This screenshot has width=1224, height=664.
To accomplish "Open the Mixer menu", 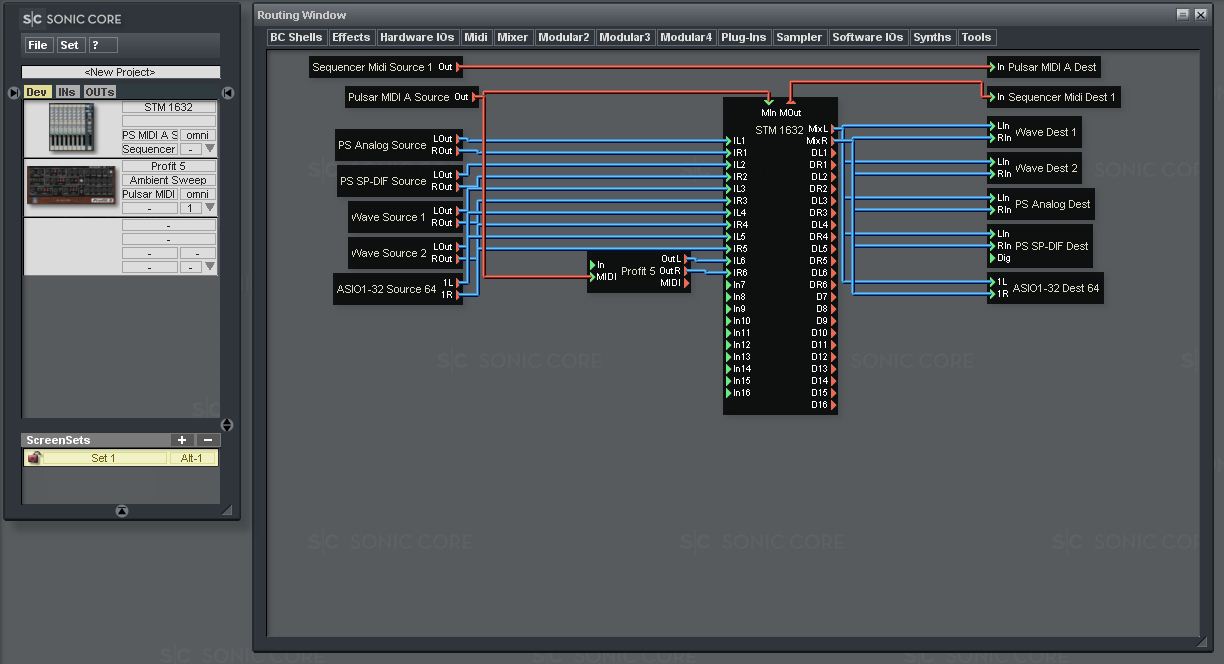I will [x=513, y=37].
